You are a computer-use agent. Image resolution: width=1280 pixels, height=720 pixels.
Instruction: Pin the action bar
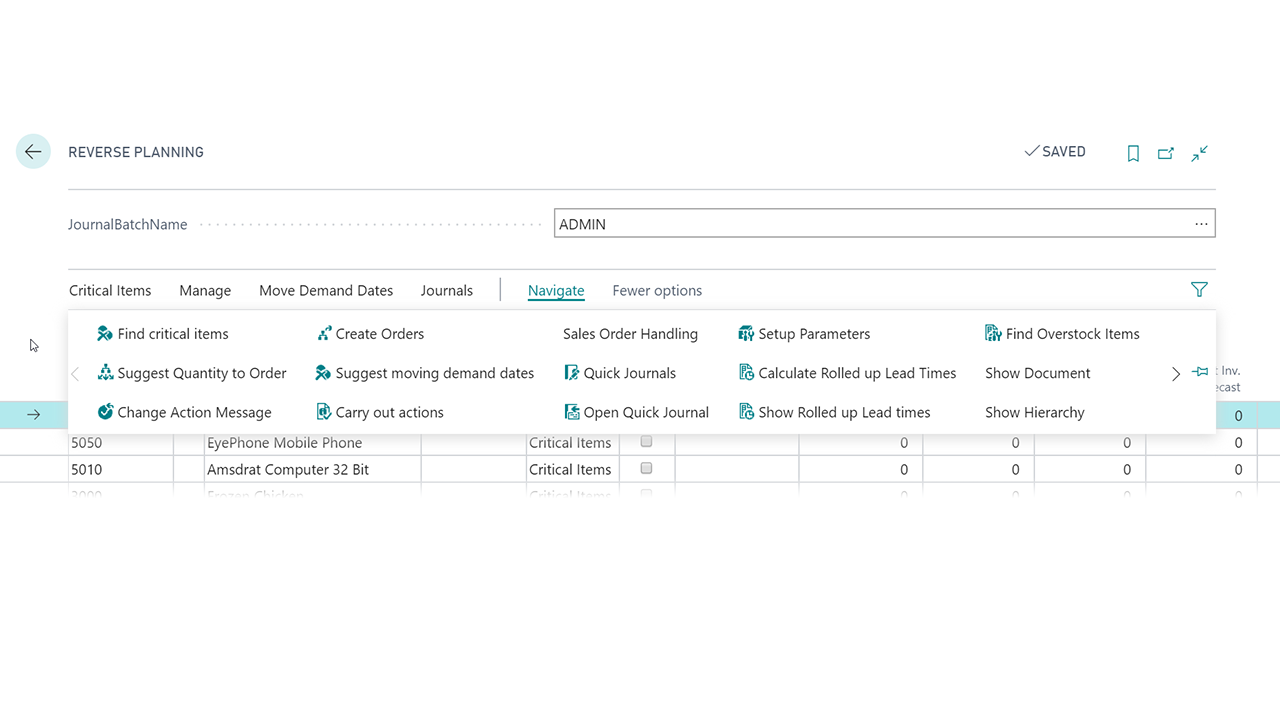(x=1200, y=372)
